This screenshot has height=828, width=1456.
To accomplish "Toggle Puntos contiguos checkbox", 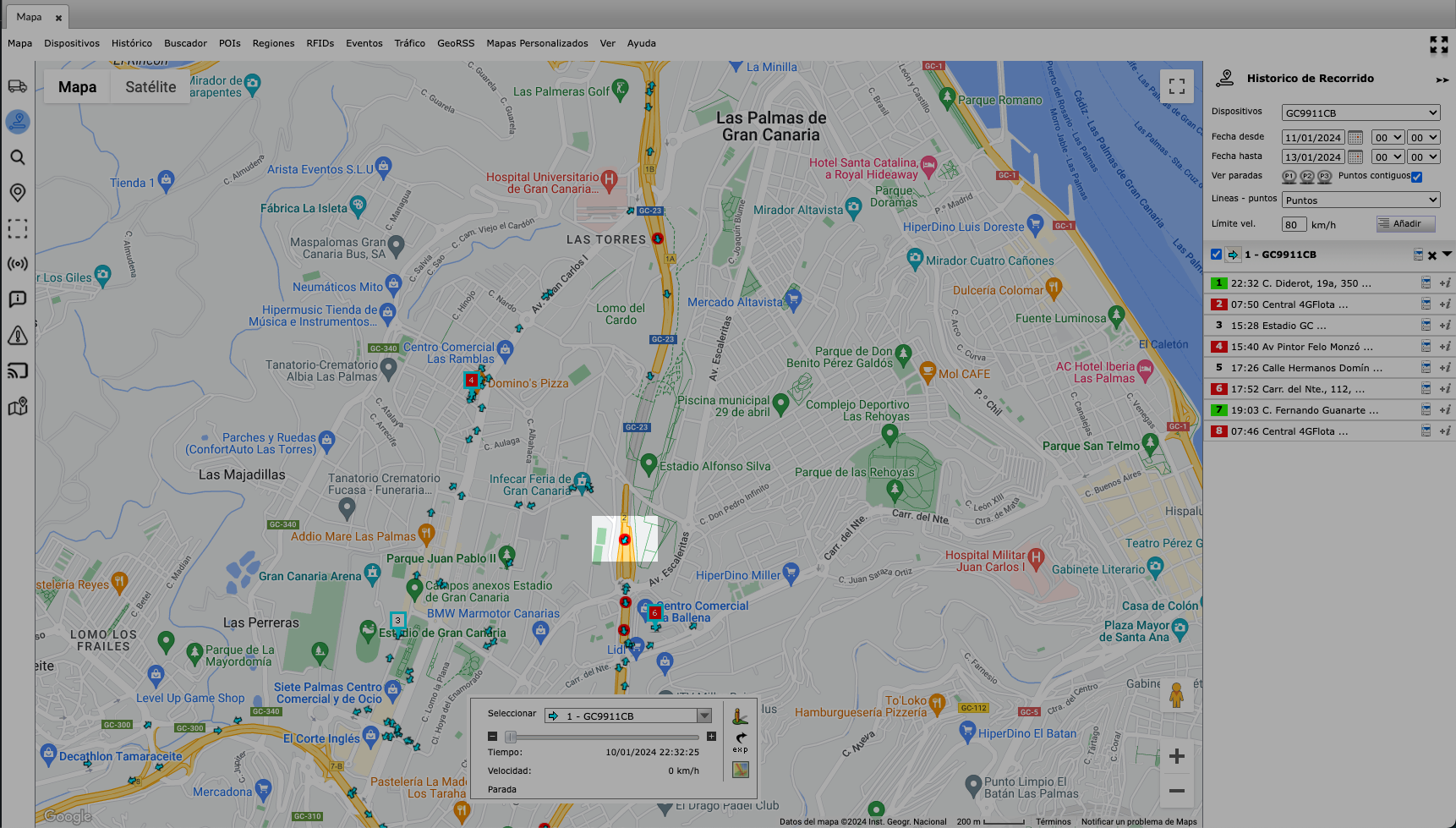I will tap(1417, 177).
